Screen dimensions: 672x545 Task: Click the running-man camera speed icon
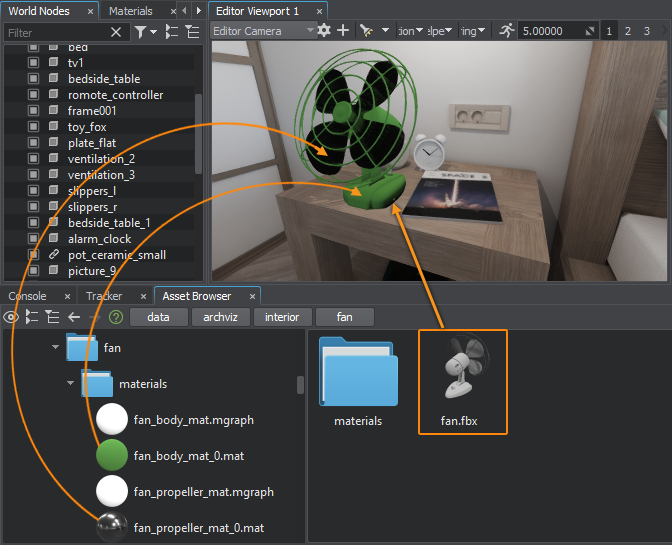(x=507, y=31)
